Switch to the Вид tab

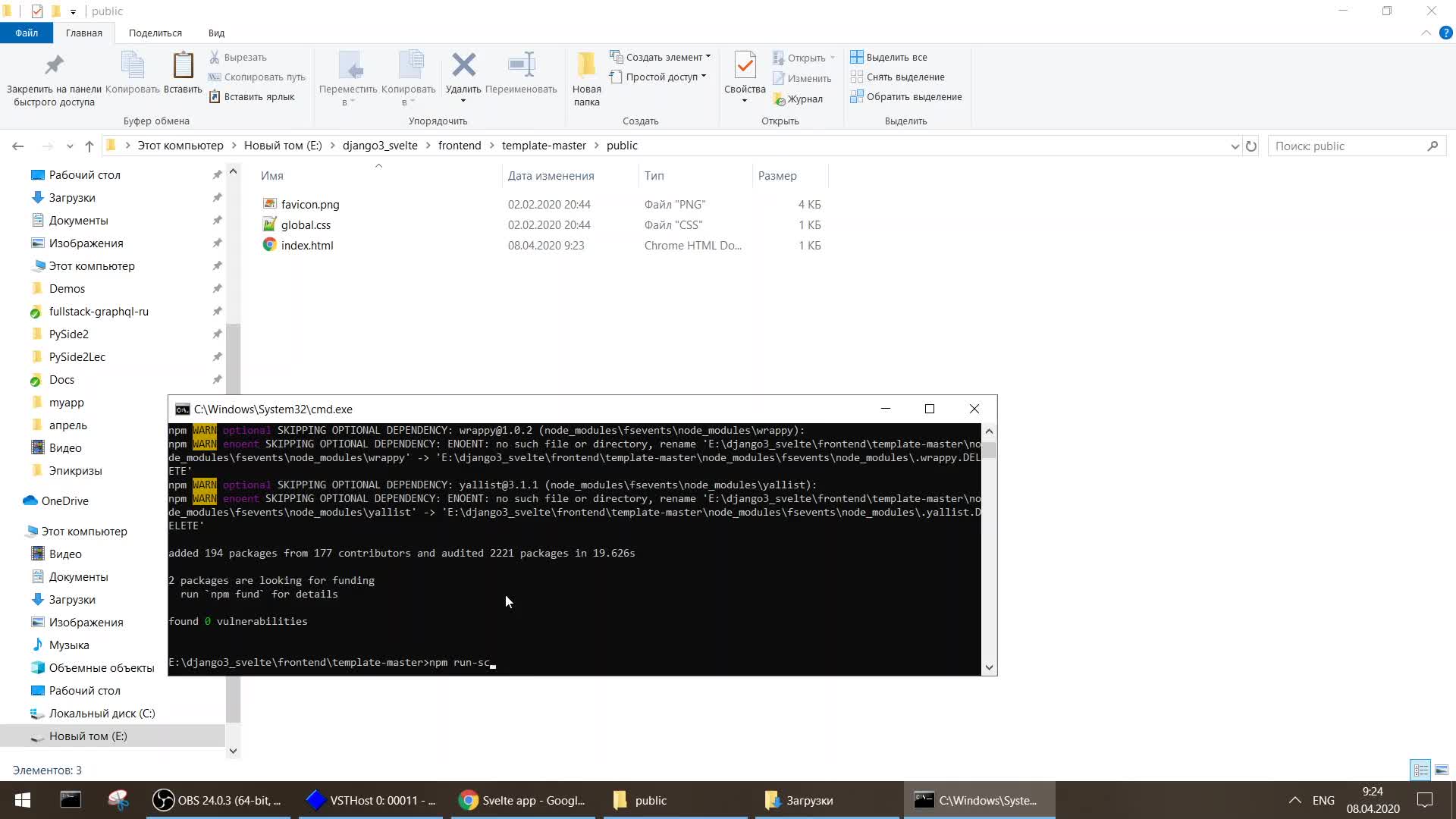[x=216, y=33]
